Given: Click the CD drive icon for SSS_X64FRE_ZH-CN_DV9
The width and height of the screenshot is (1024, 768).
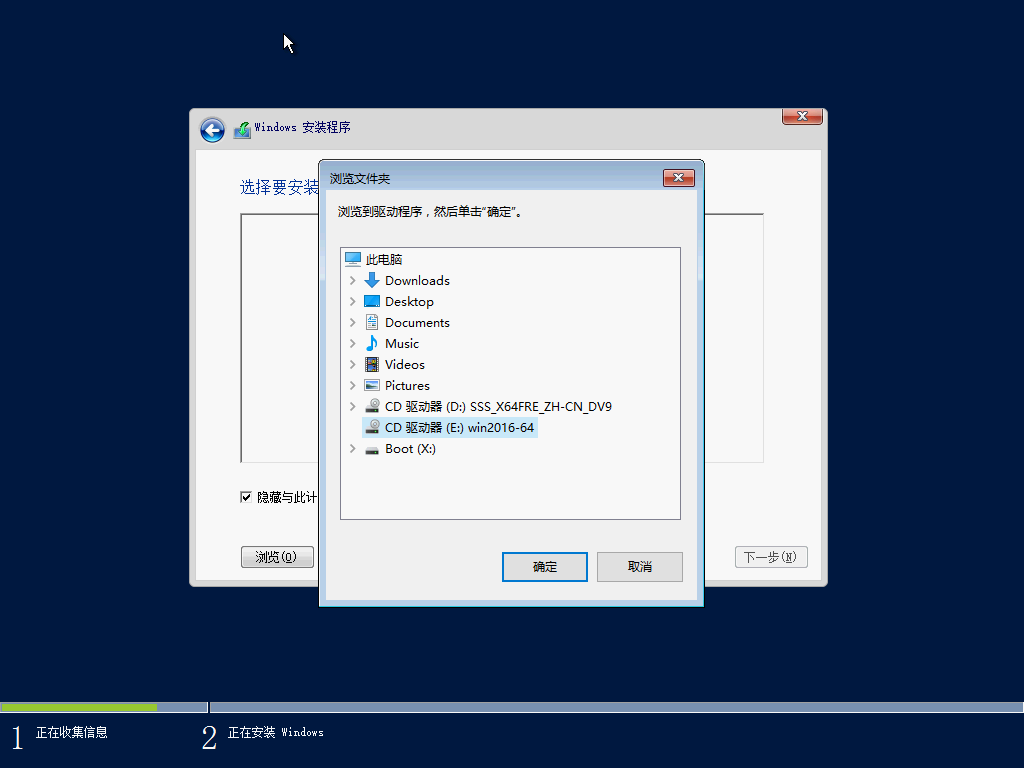Looking at the screenshot, I should [369, 406].
